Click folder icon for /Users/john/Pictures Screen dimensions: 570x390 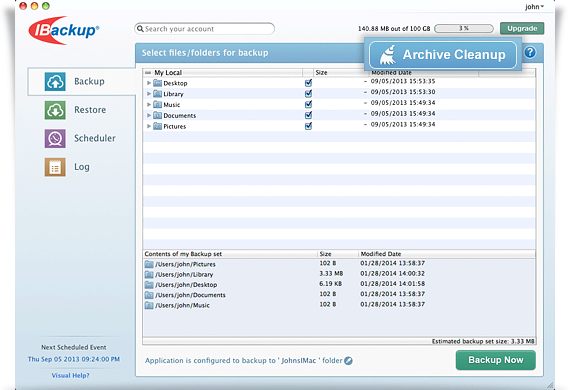149,264
